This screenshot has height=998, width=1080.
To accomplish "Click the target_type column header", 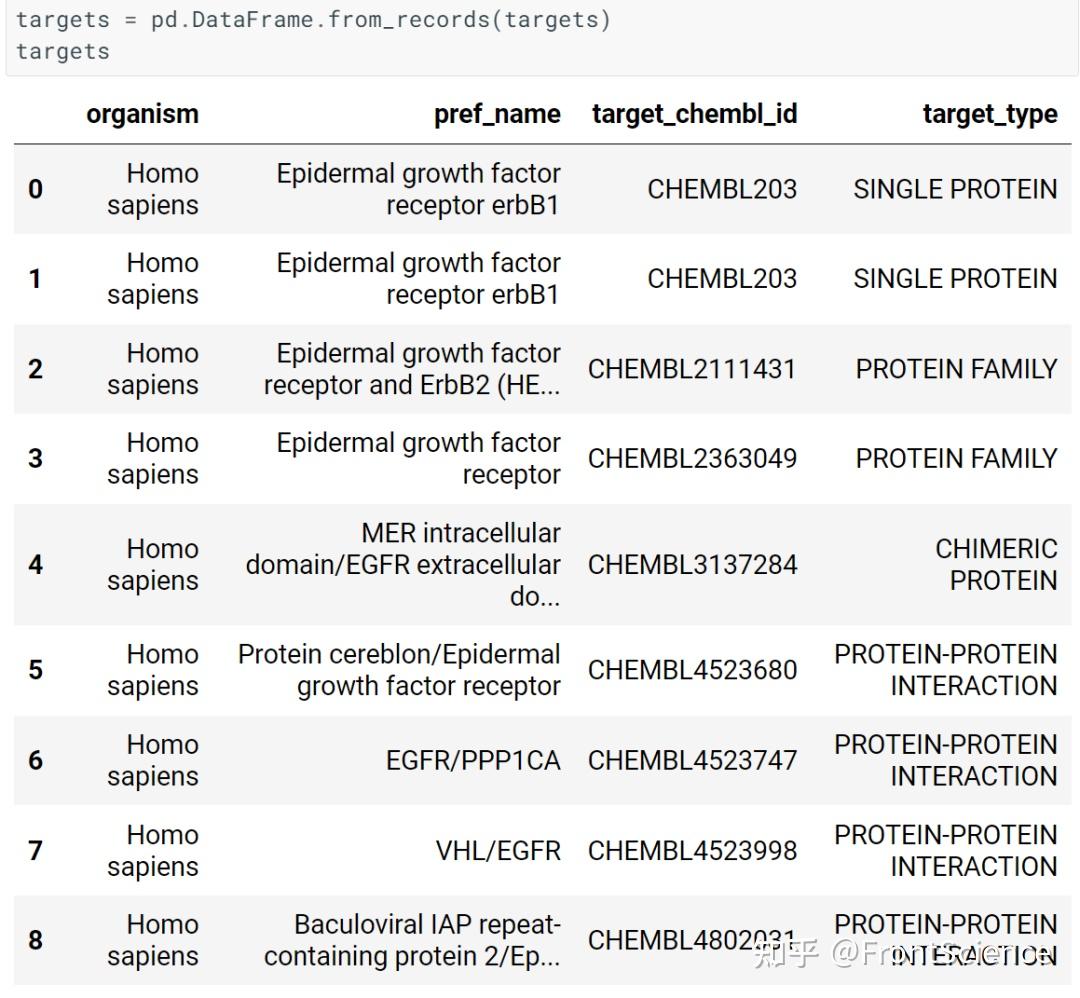I will point(989,114).
